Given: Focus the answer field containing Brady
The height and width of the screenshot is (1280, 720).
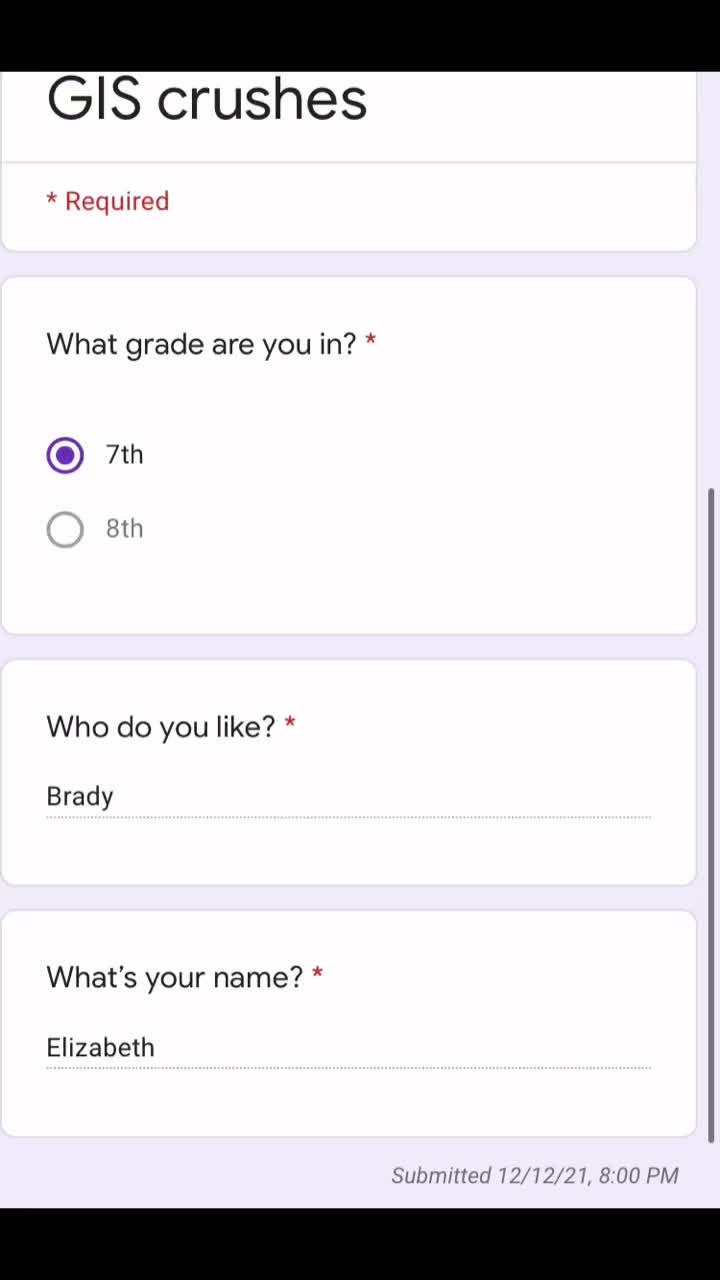Looking at the screenshot, I should (348, 796).
